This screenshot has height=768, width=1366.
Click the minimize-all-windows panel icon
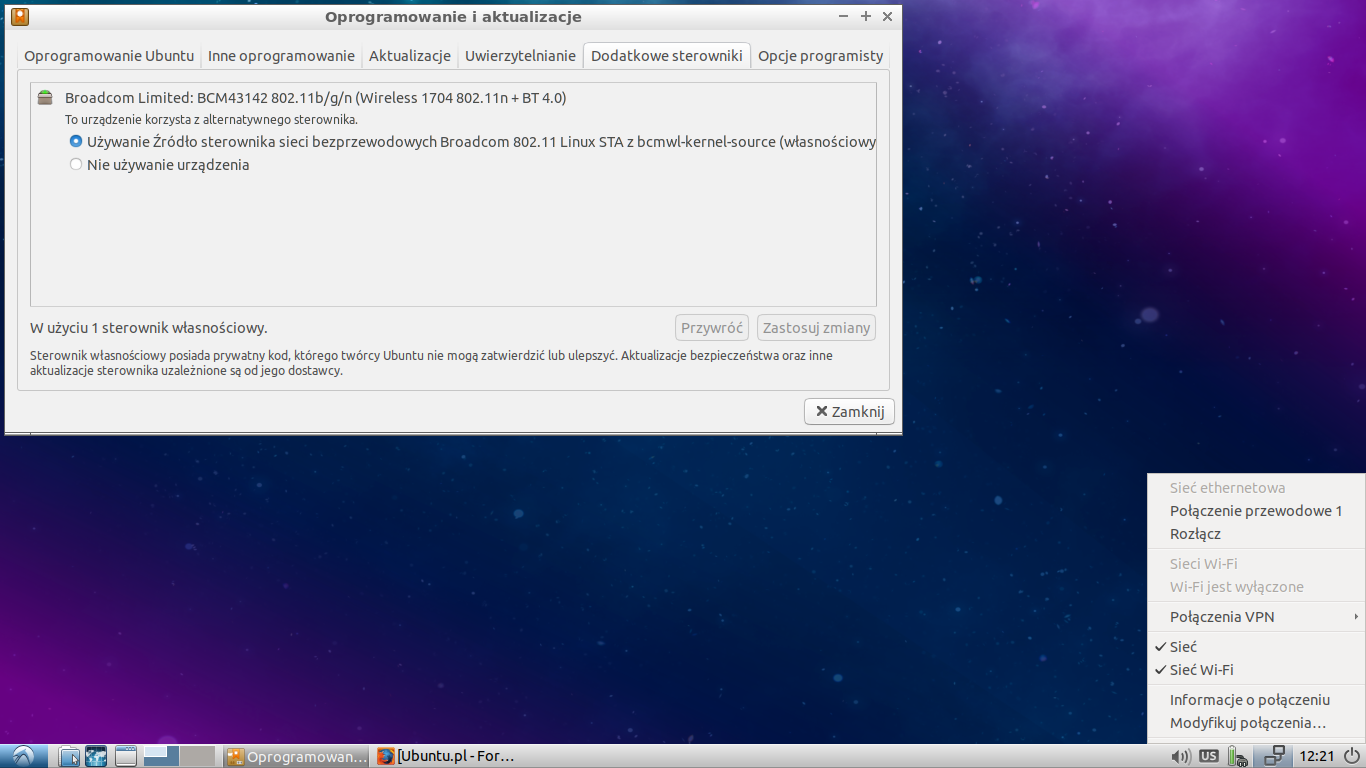click(125, 756)
